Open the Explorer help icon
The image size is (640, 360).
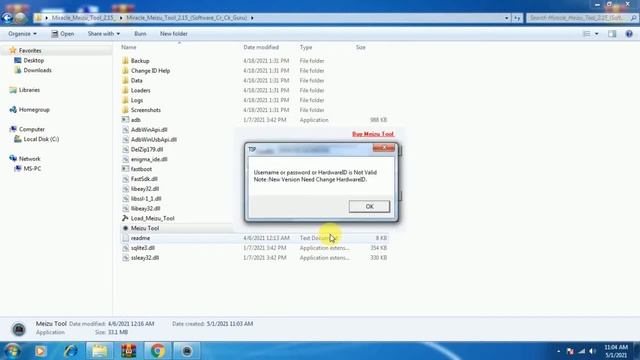[x=629, y=34]
